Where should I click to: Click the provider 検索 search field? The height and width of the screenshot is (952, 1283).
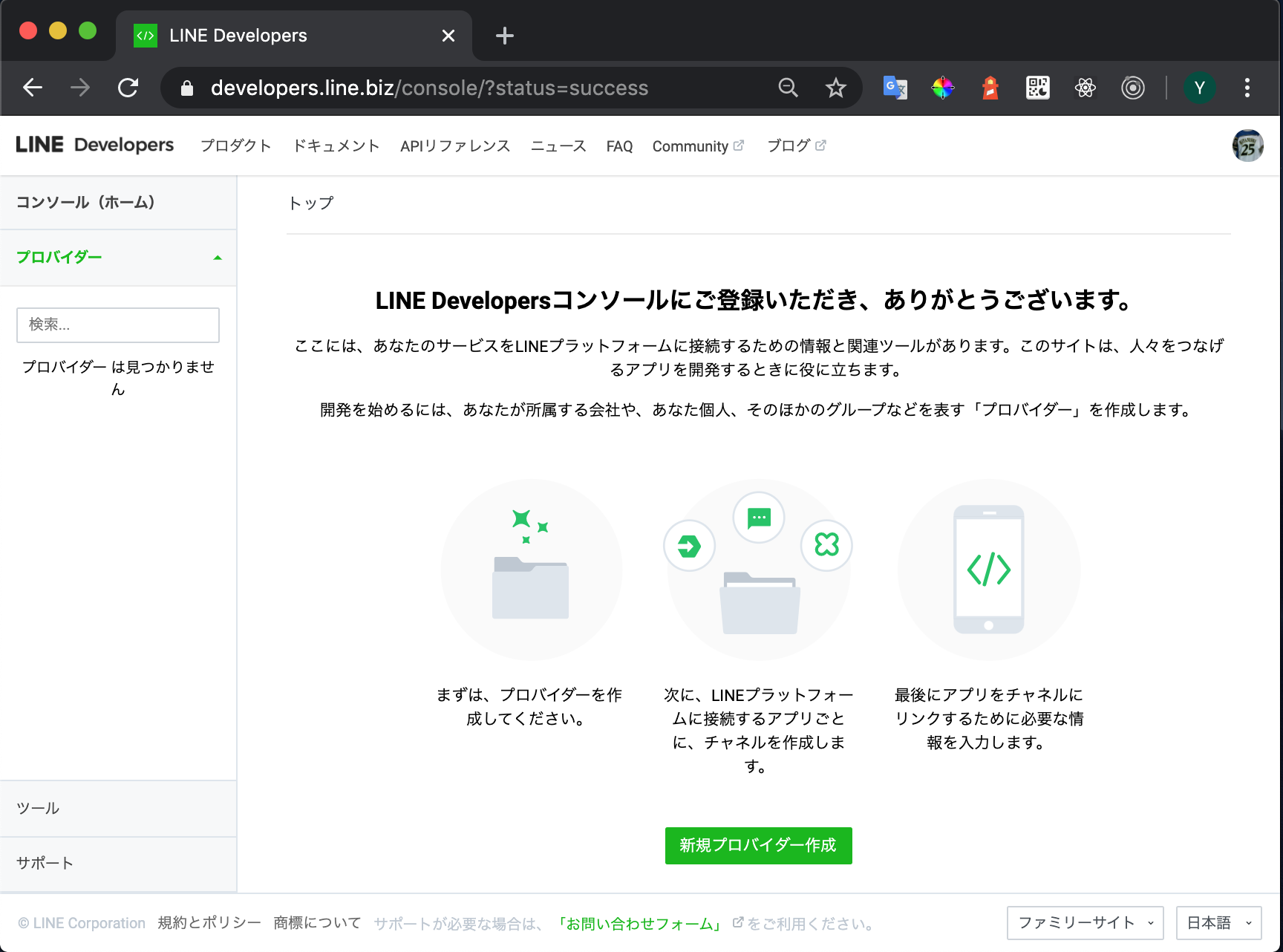118,325
